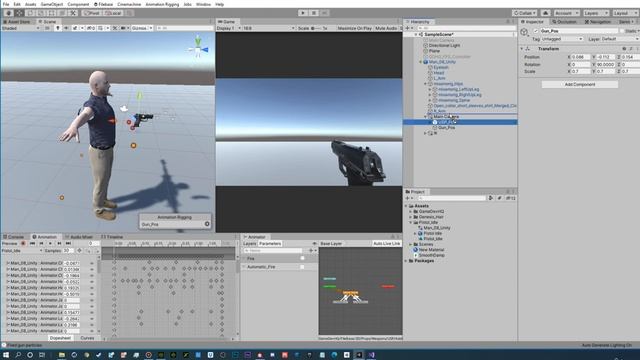Enable the animation Record button
This screenshot has width=640, height=360.
pyautogui.click(x=23, y=244)
